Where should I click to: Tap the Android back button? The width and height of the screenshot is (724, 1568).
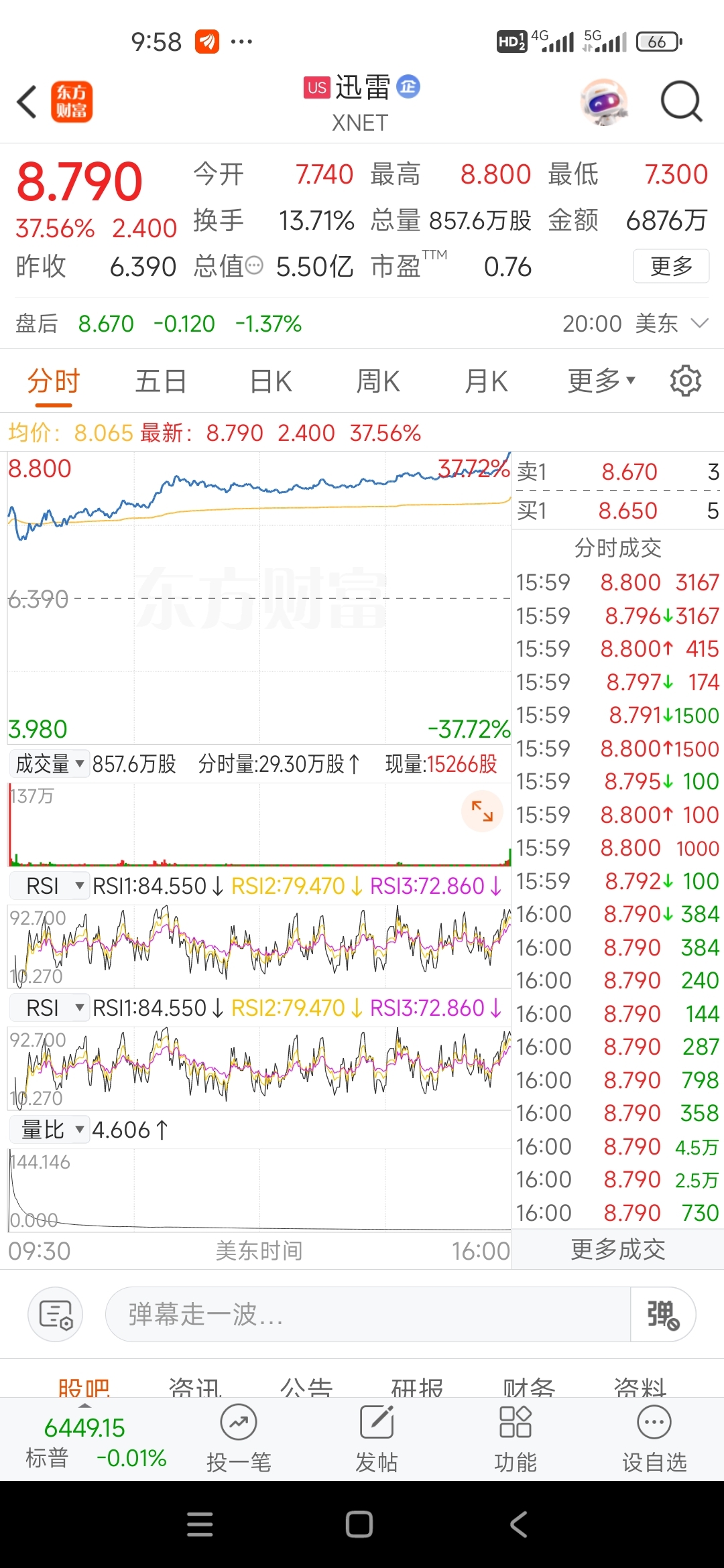click(x=519, y=1524)
